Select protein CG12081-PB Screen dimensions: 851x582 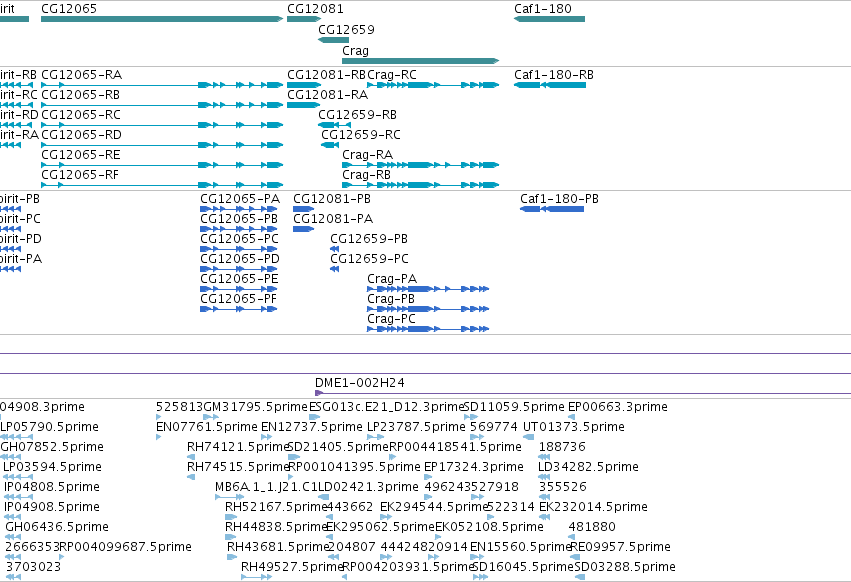point(332,199)
